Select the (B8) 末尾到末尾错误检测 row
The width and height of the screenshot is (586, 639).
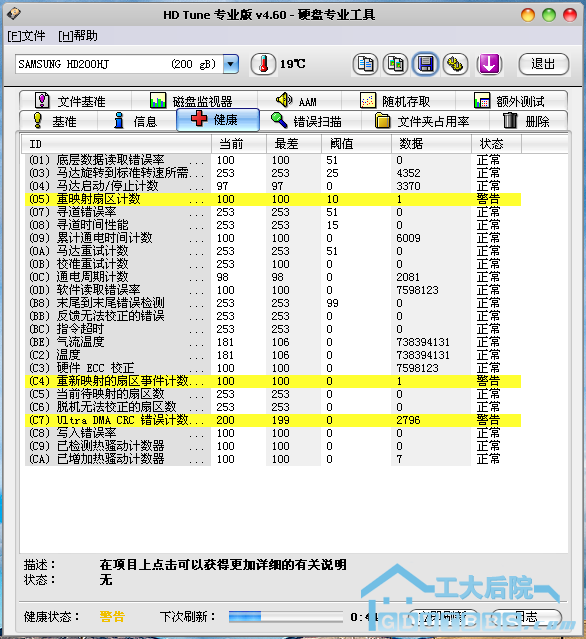coord(273,303)
